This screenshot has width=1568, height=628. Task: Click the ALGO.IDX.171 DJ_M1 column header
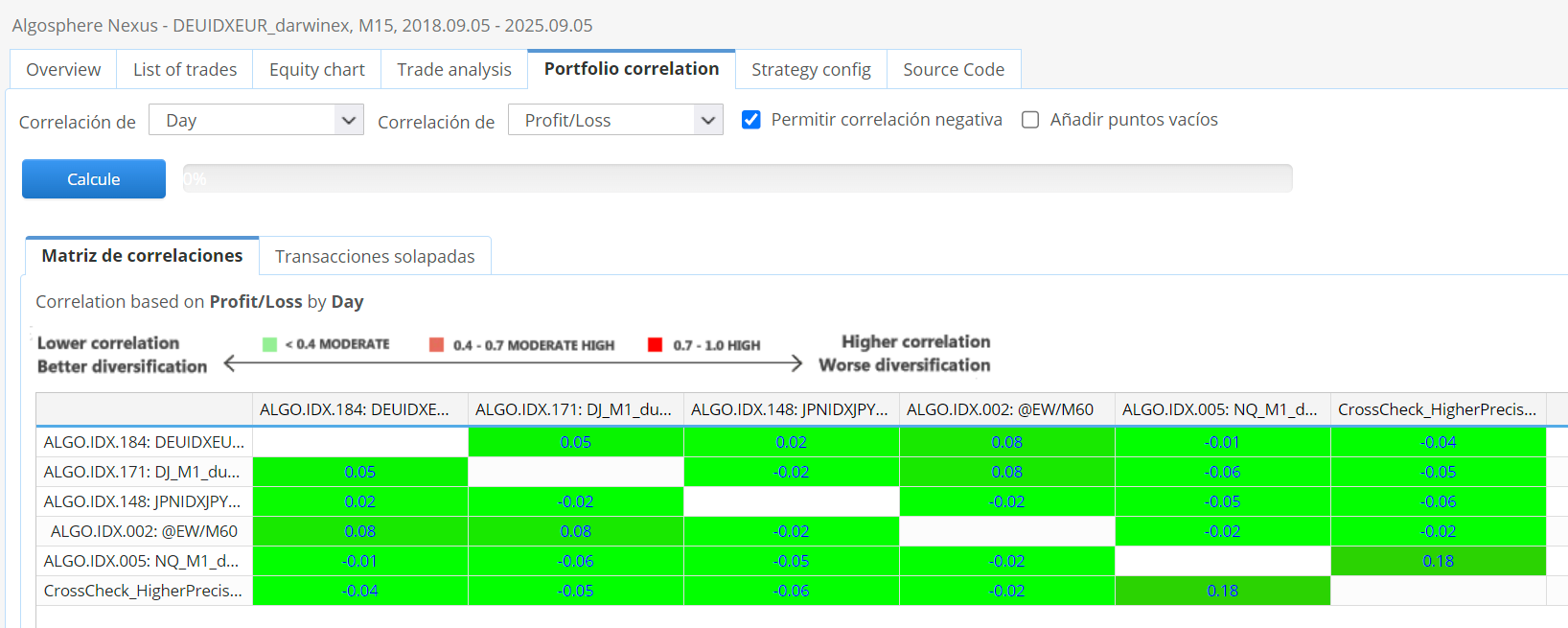pos(575,409)
